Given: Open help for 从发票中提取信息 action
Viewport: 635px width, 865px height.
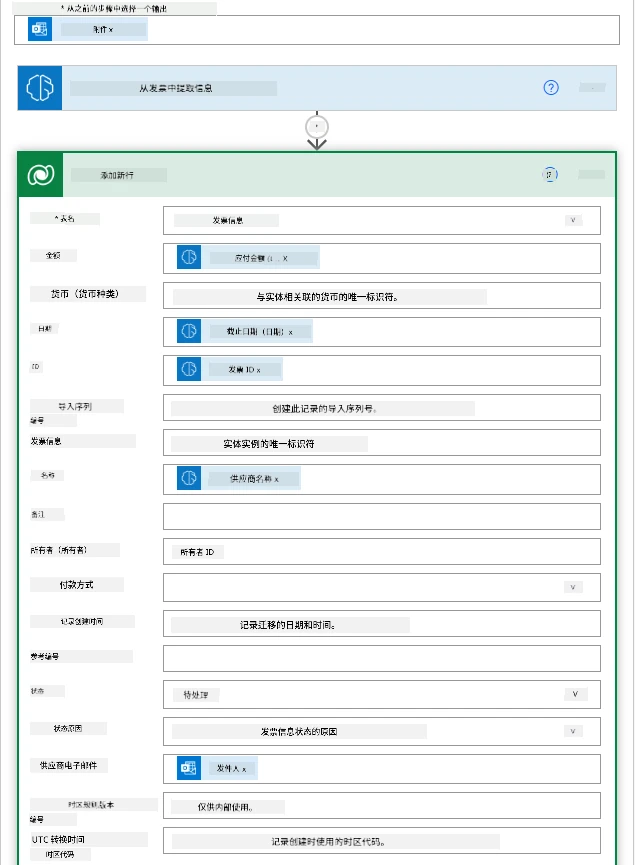Looking at the screenshot, I should pos(551,87).
